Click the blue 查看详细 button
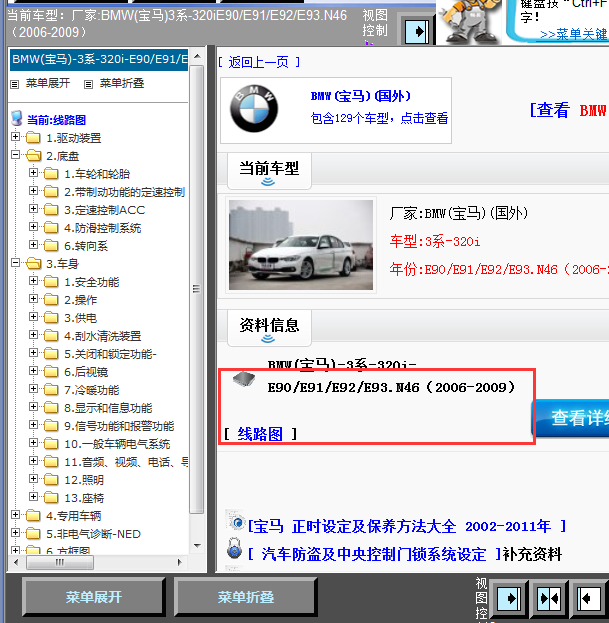609x623 pixels. (x=570, y=418)
